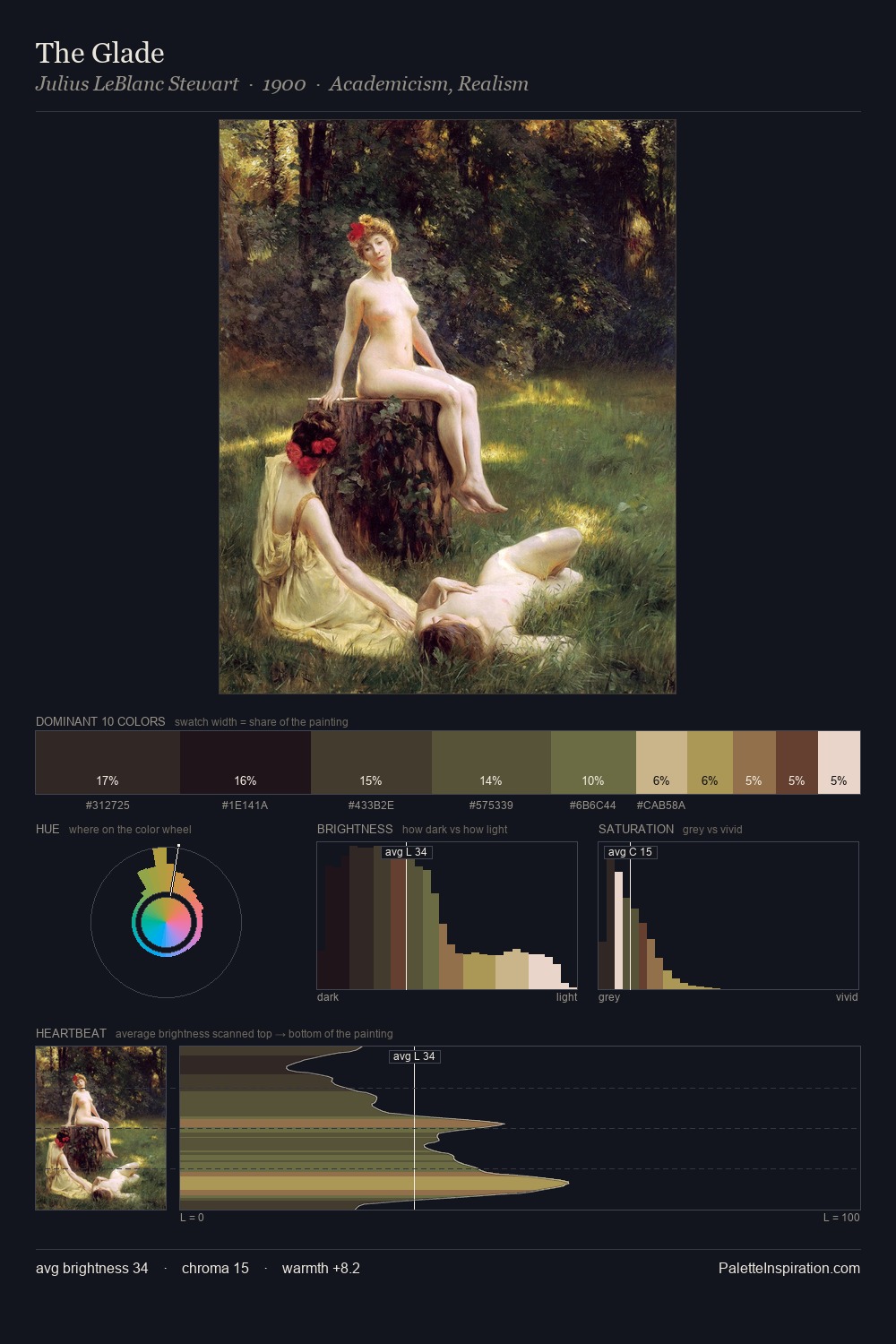Pick the 6% mustard yellow swatch
Image resolution: width=896 pixels, height=1344 pixels.
click(710, 762)
